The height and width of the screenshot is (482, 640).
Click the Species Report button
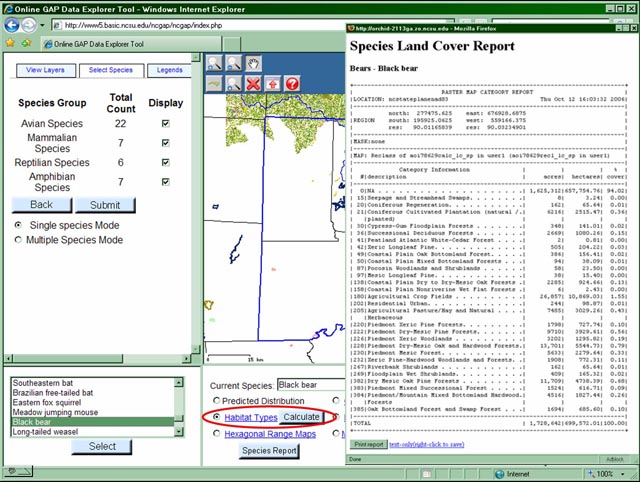(269, 451)
